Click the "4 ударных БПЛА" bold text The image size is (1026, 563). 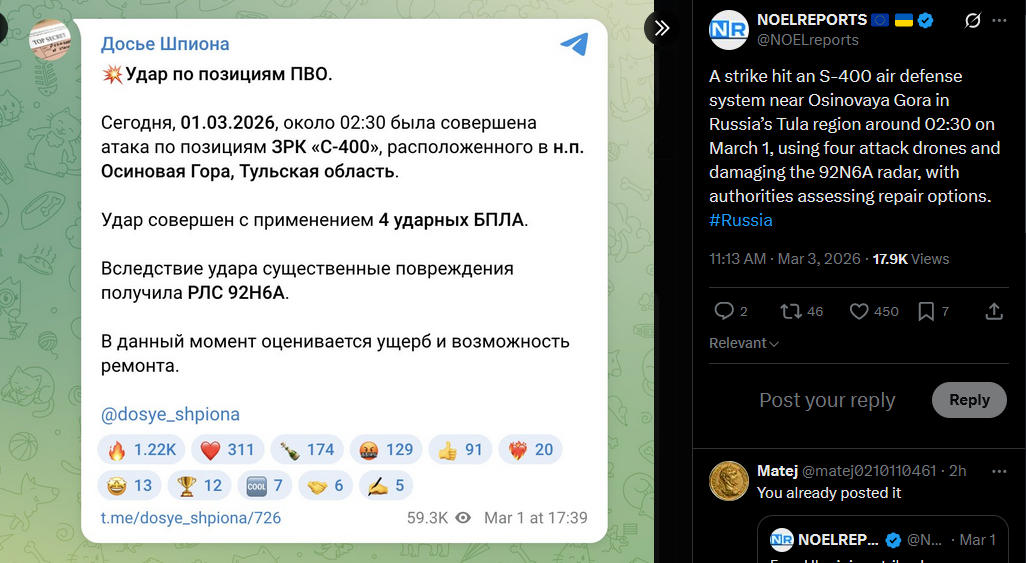coord(451,220)
